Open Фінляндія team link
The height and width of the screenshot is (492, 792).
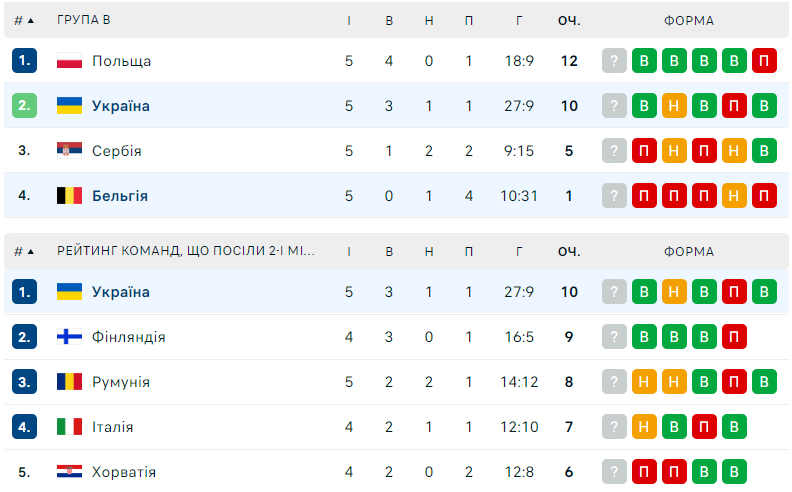(x=128, y=337)
